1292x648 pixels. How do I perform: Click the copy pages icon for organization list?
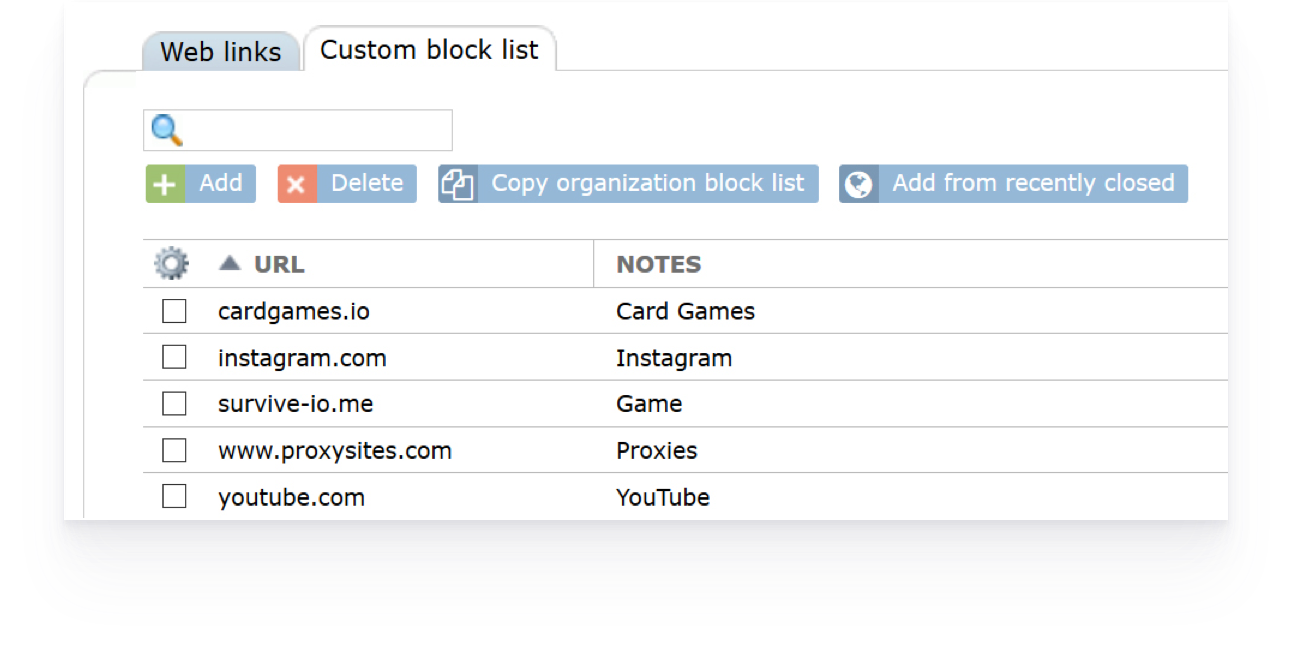(458, 184)
